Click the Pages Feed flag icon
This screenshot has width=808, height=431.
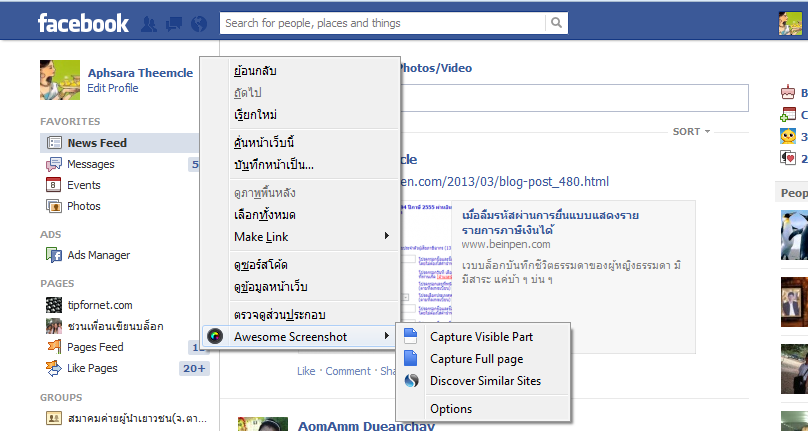click(x=54, y=347)
